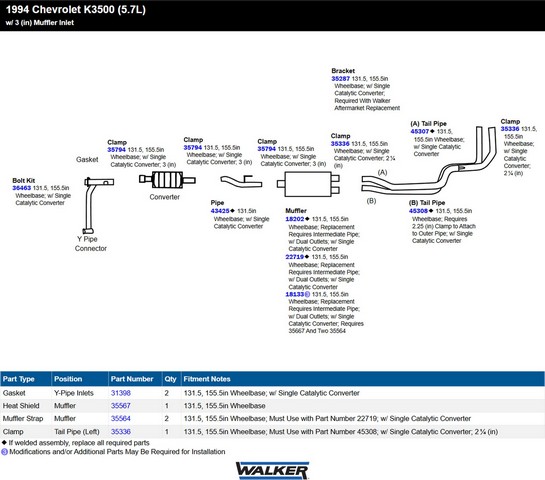Click the catalytic Converter diagram image

[x=167, y=180]
